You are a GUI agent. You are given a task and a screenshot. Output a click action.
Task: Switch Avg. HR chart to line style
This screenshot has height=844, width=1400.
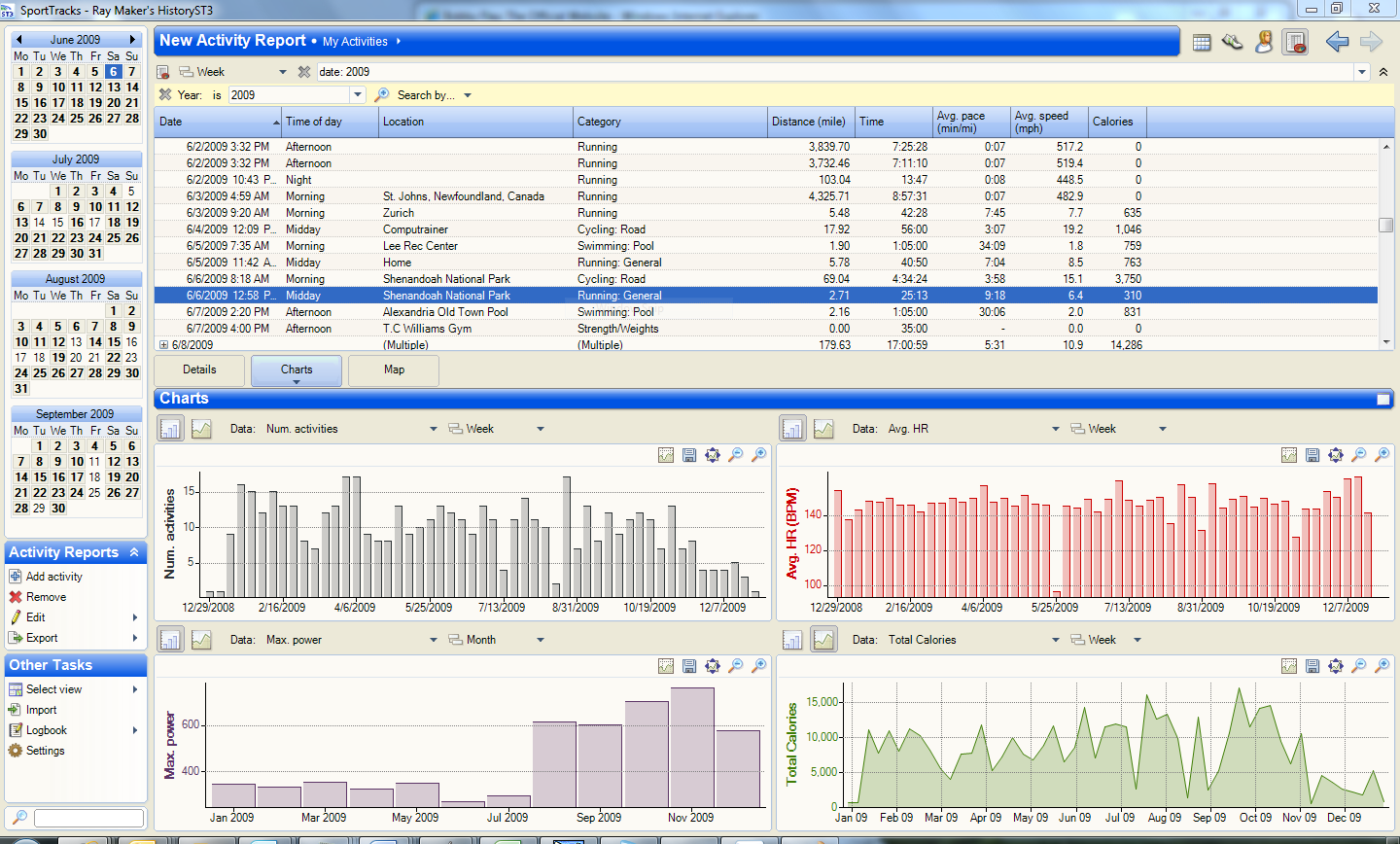(823, 429)
